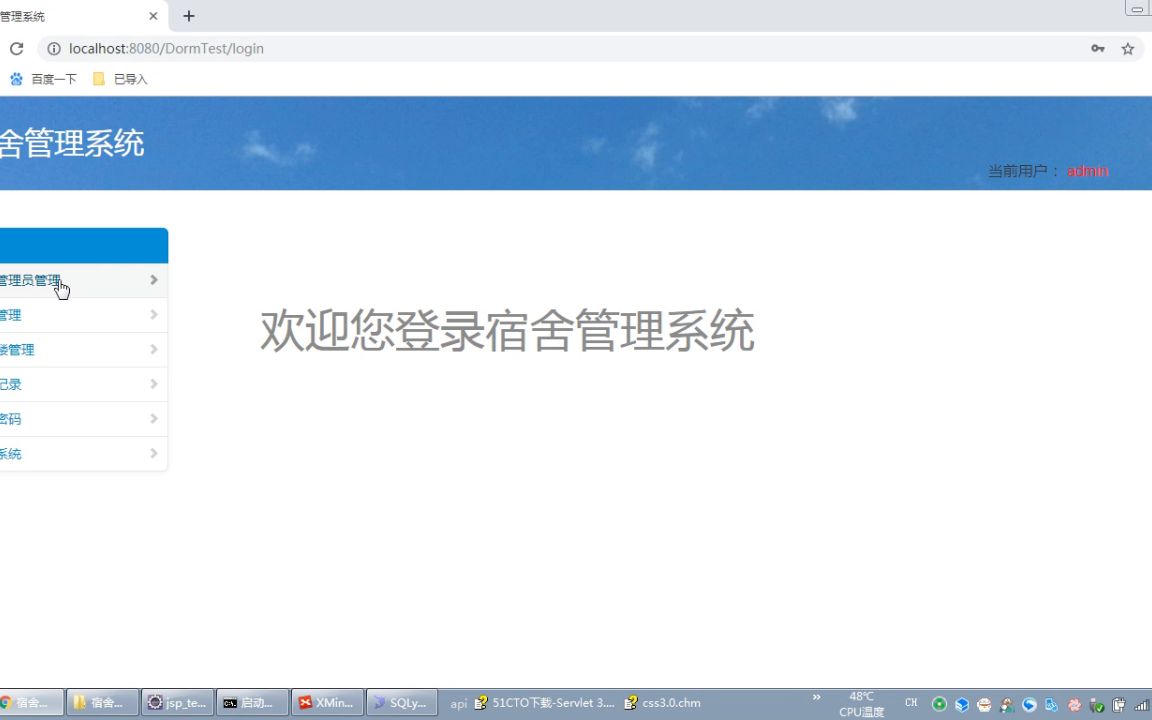
Task: Open the XMind window from the taskbar
Action: [x=327, y=702]
